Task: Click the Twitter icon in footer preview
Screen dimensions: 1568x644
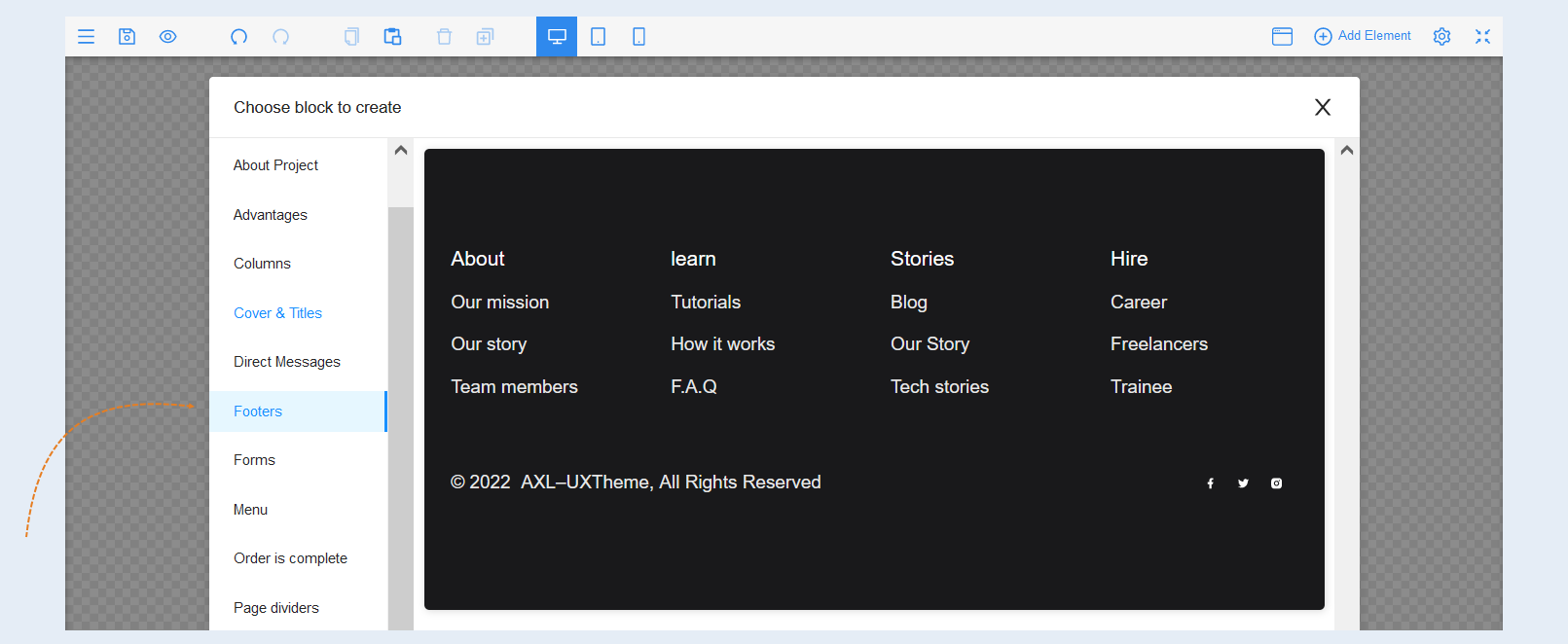Action: (1243, 483)
